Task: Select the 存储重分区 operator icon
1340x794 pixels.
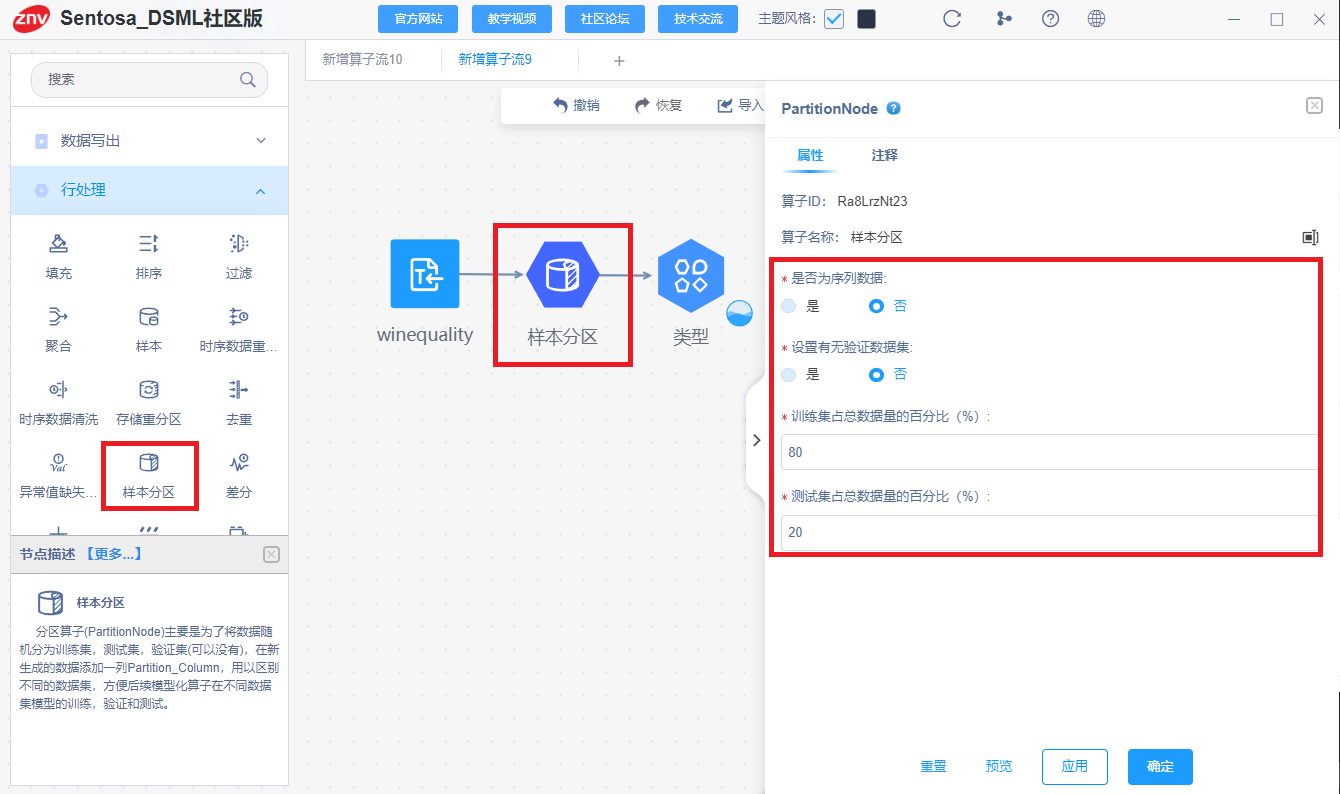Action: (x=148, y=389)
